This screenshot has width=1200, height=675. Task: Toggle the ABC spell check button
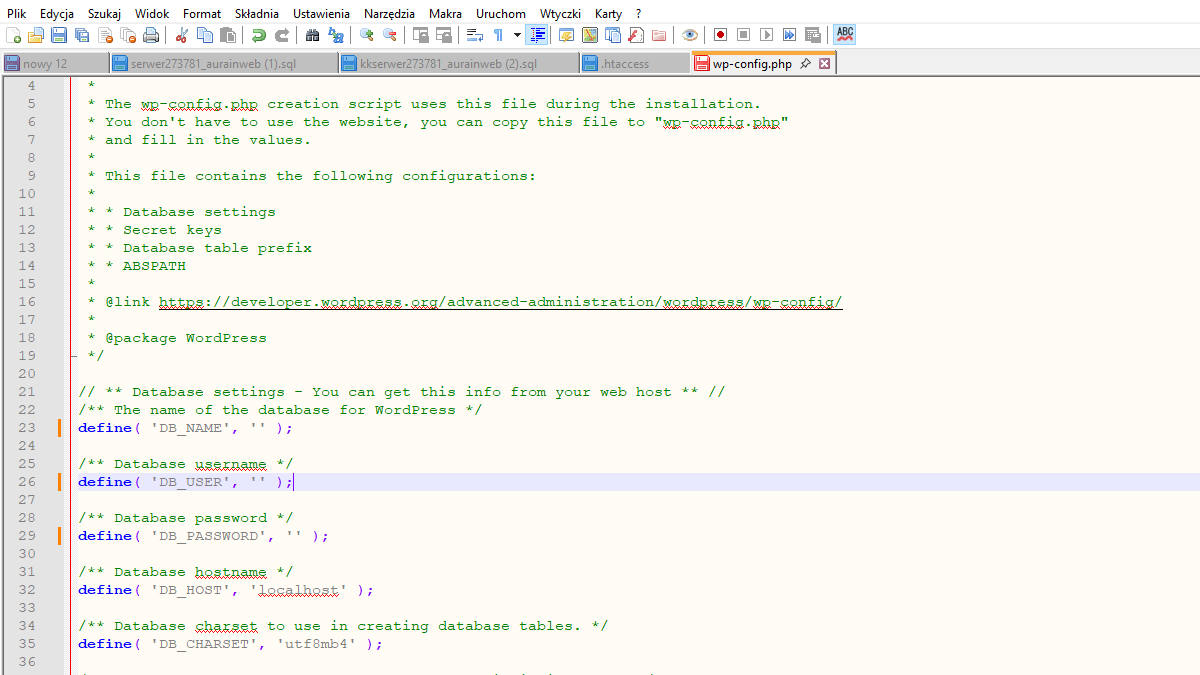(x=845, y=35)
